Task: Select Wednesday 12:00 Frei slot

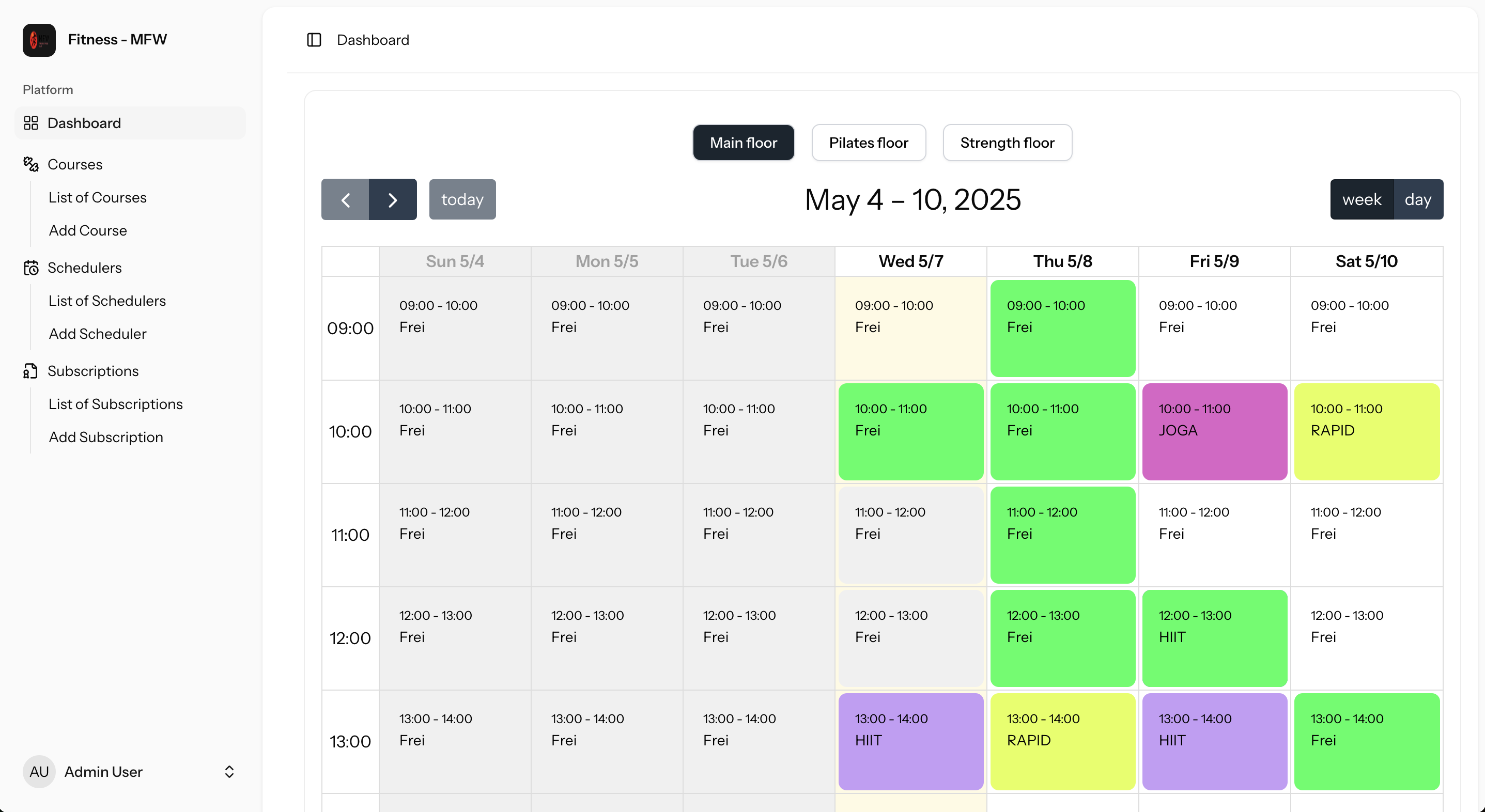Action: pos(911,638)
